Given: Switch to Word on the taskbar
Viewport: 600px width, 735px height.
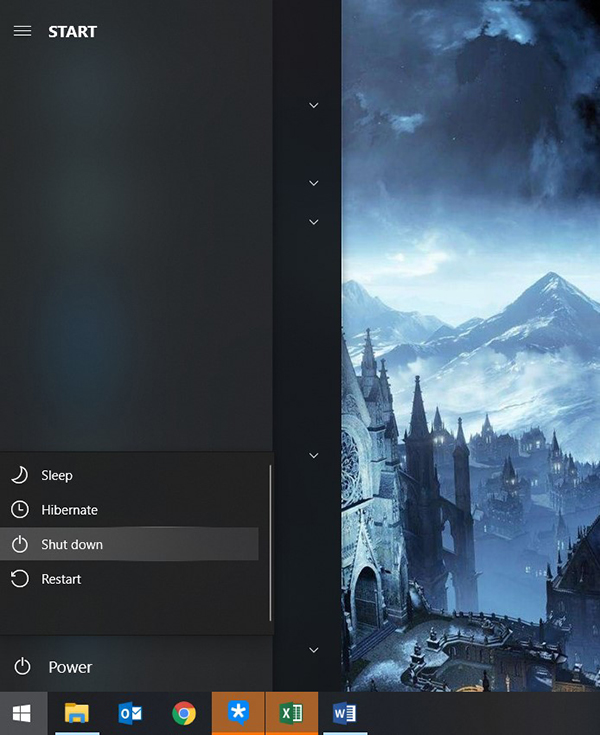Looking at the screenshot, I should [345, 713].
